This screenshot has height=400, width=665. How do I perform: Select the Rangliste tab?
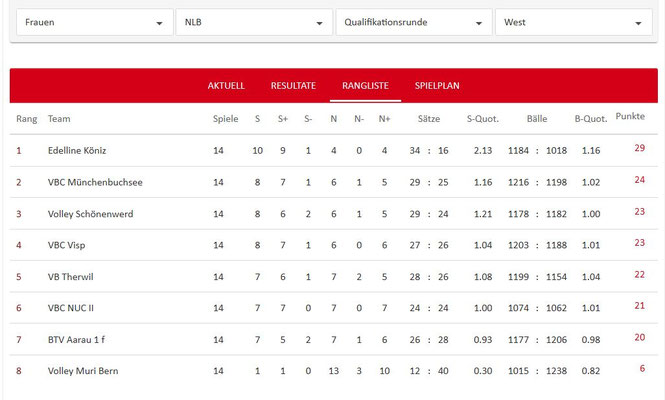point(365,86)
